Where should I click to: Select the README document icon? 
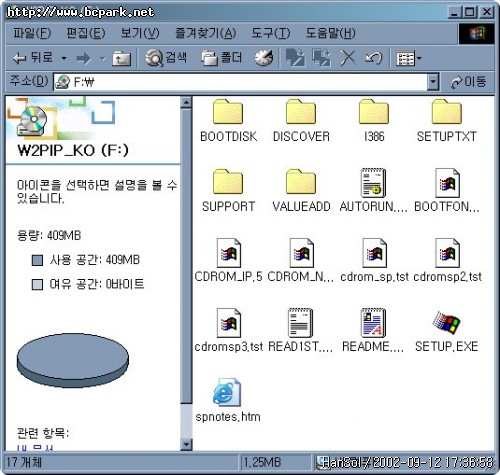pos(374,323)
